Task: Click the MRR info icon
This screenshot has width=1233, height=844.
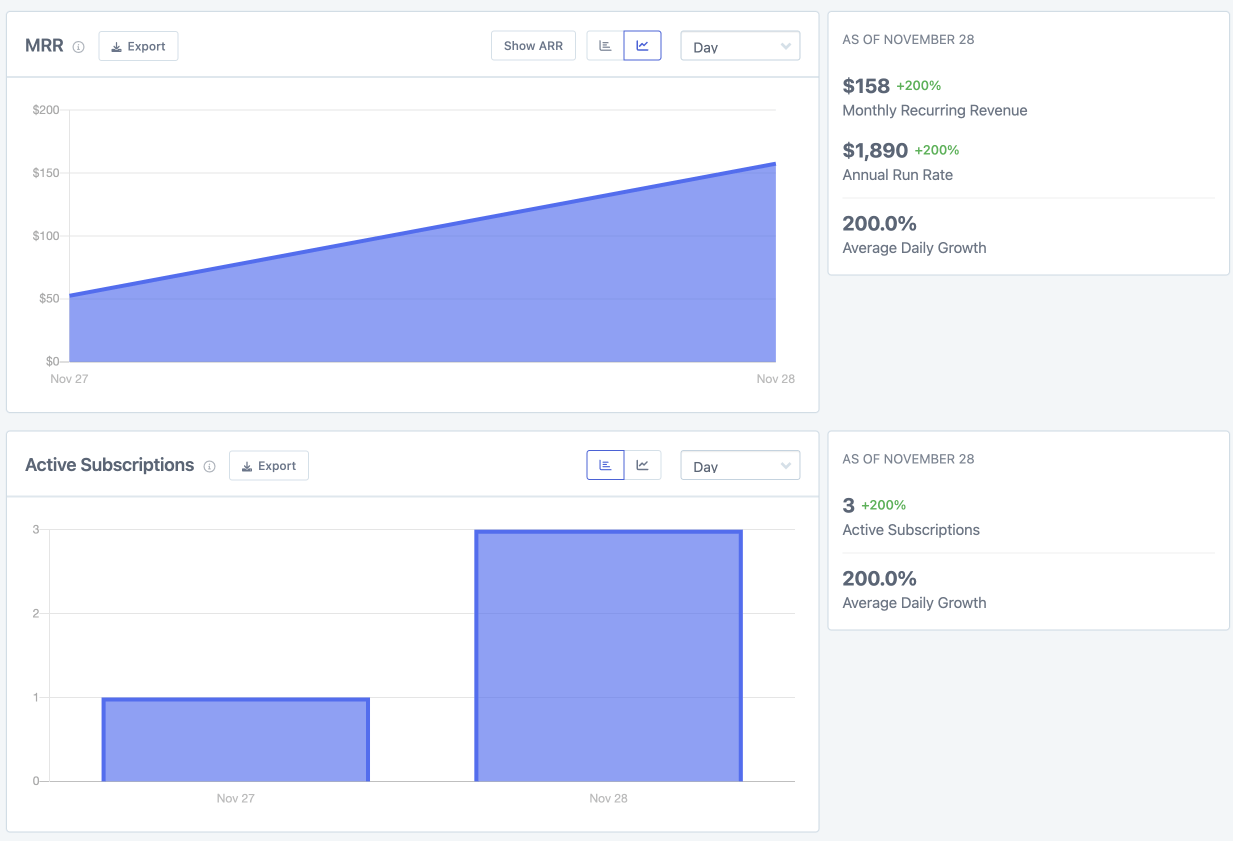Action: (x=78, y=45)
